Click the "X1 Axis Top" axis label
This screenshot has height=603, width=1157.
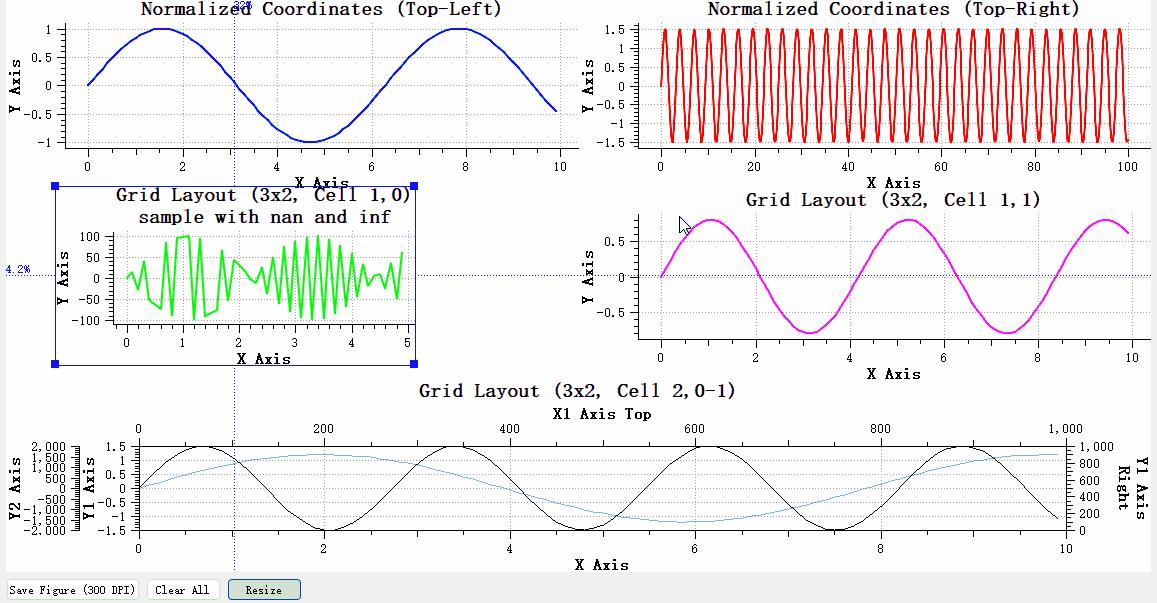coord(602,414)
